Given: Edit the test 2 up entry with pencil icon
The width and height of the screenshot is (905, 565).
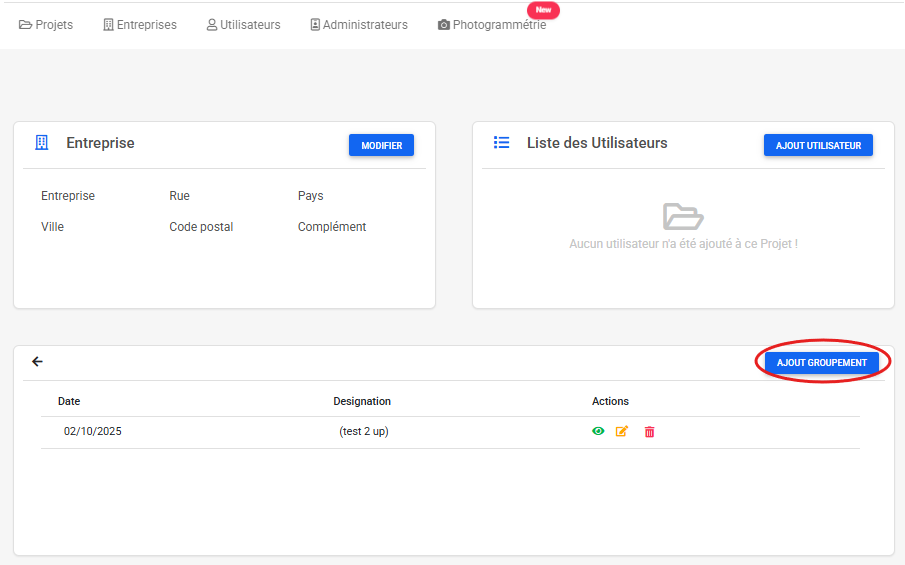Looking at the screenshot, I should point(622,432).
